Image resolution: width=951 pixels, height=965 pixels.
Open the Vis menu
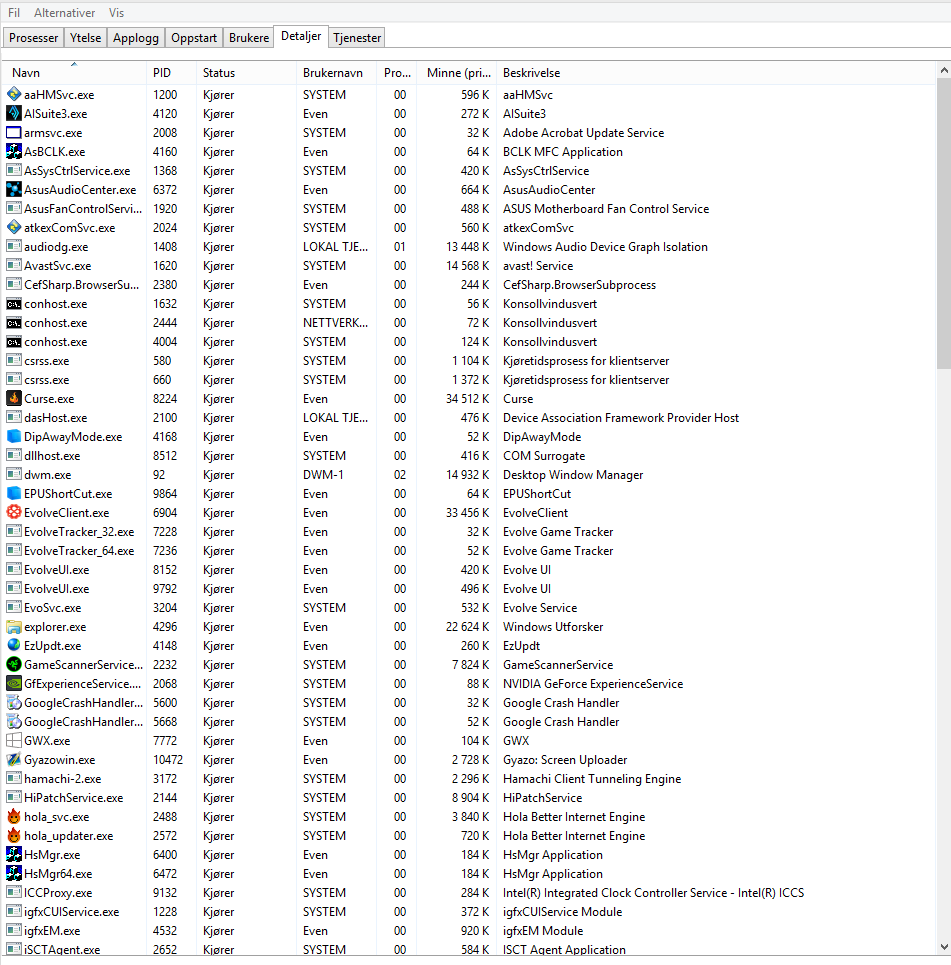[116, 12]
